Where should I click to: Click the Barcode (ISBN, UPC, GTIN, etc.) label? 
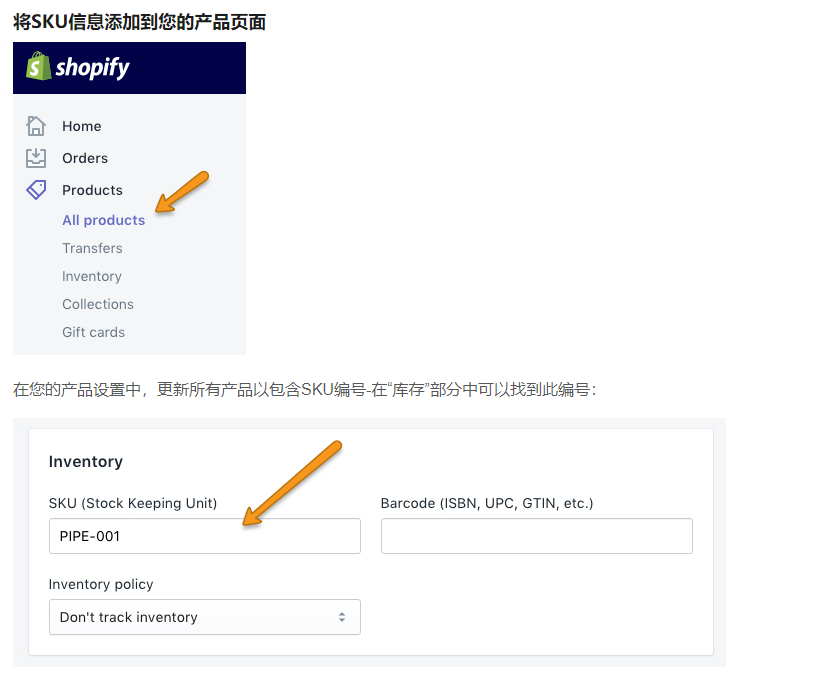487,503
